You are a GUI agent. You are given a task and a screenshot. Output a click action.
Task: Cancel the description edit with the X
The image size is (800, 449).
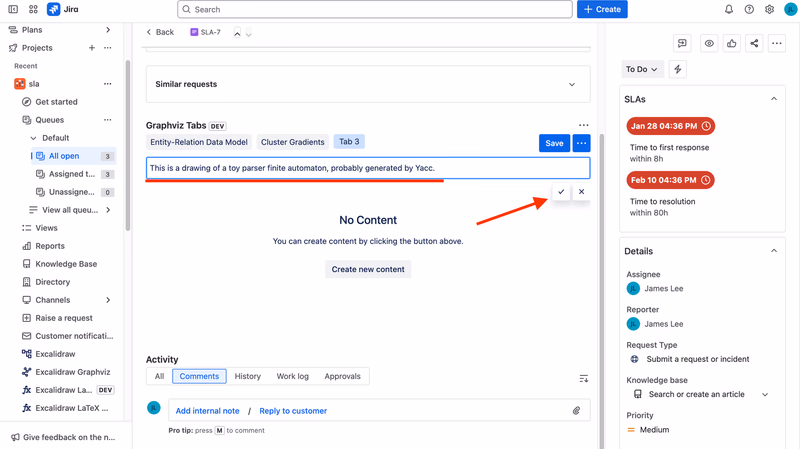tap(582, 192)
